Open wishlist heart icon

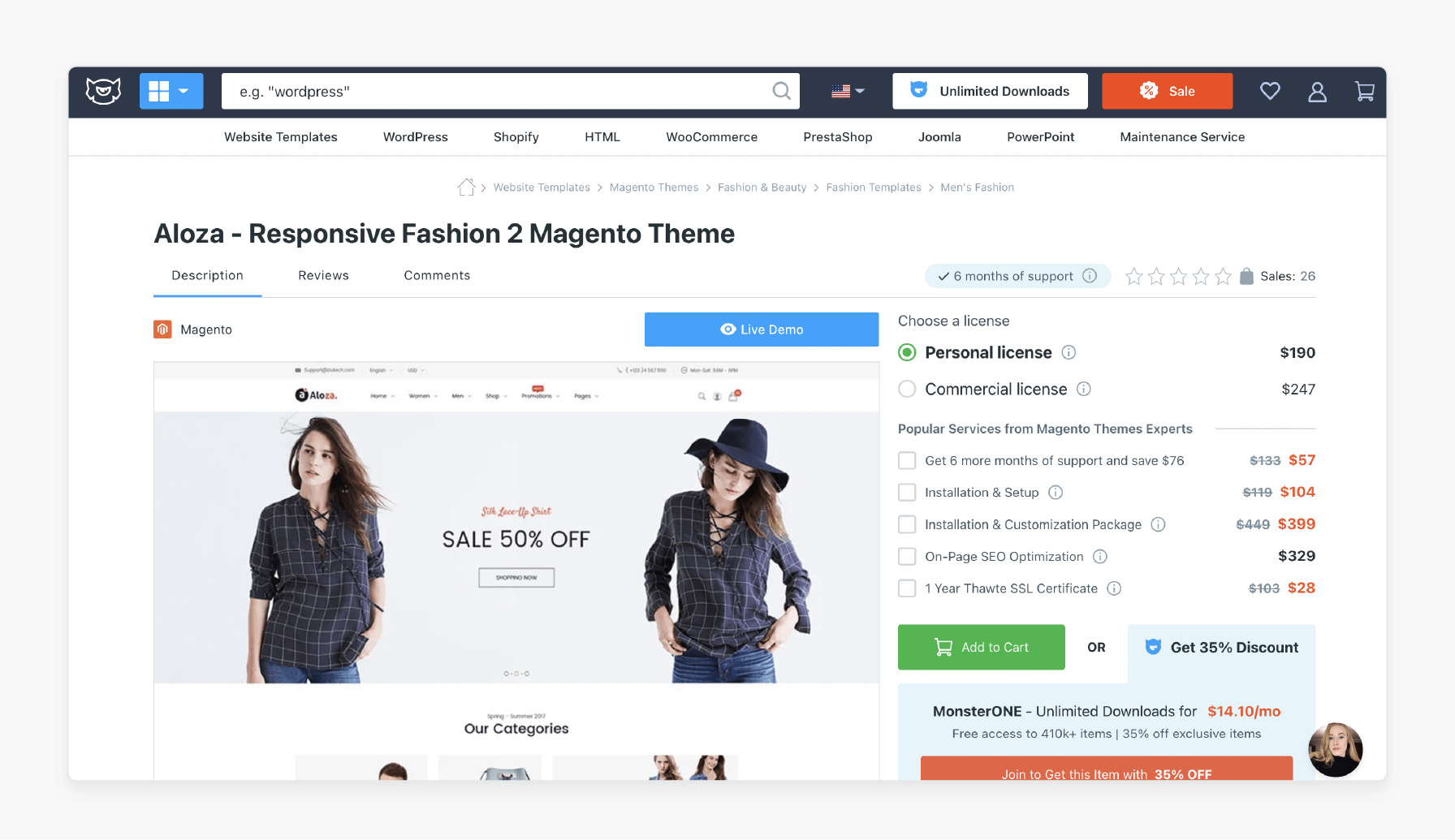[1270, 91]
